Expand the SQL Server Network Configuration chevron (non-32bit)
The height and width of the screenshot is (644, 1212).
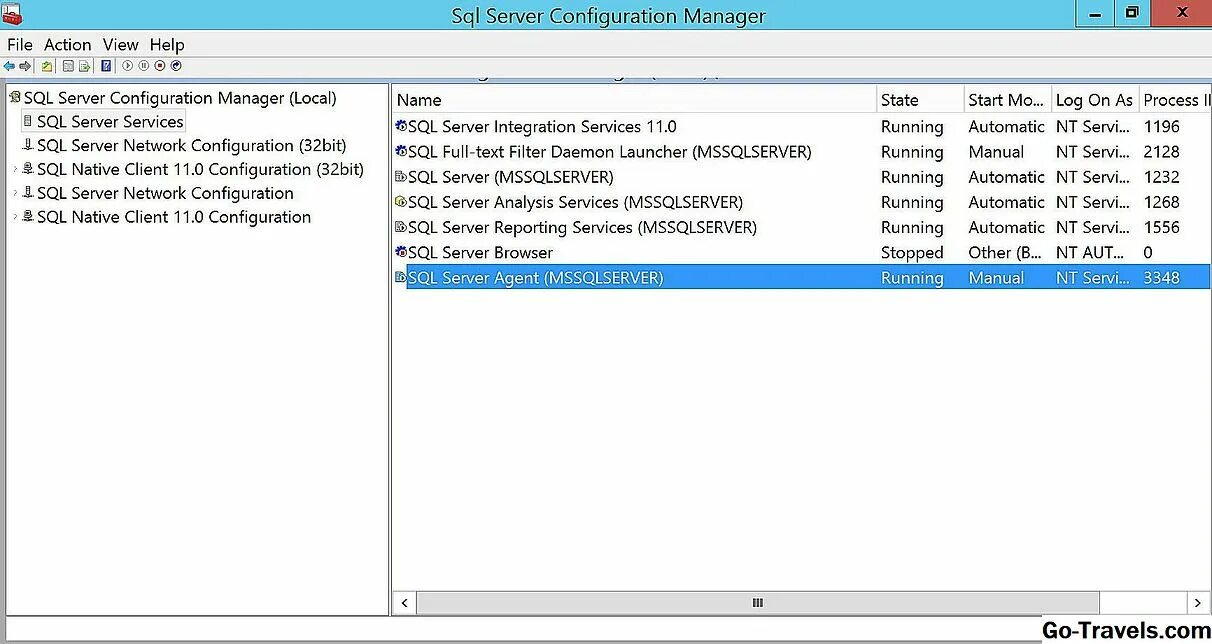(14, 194)
